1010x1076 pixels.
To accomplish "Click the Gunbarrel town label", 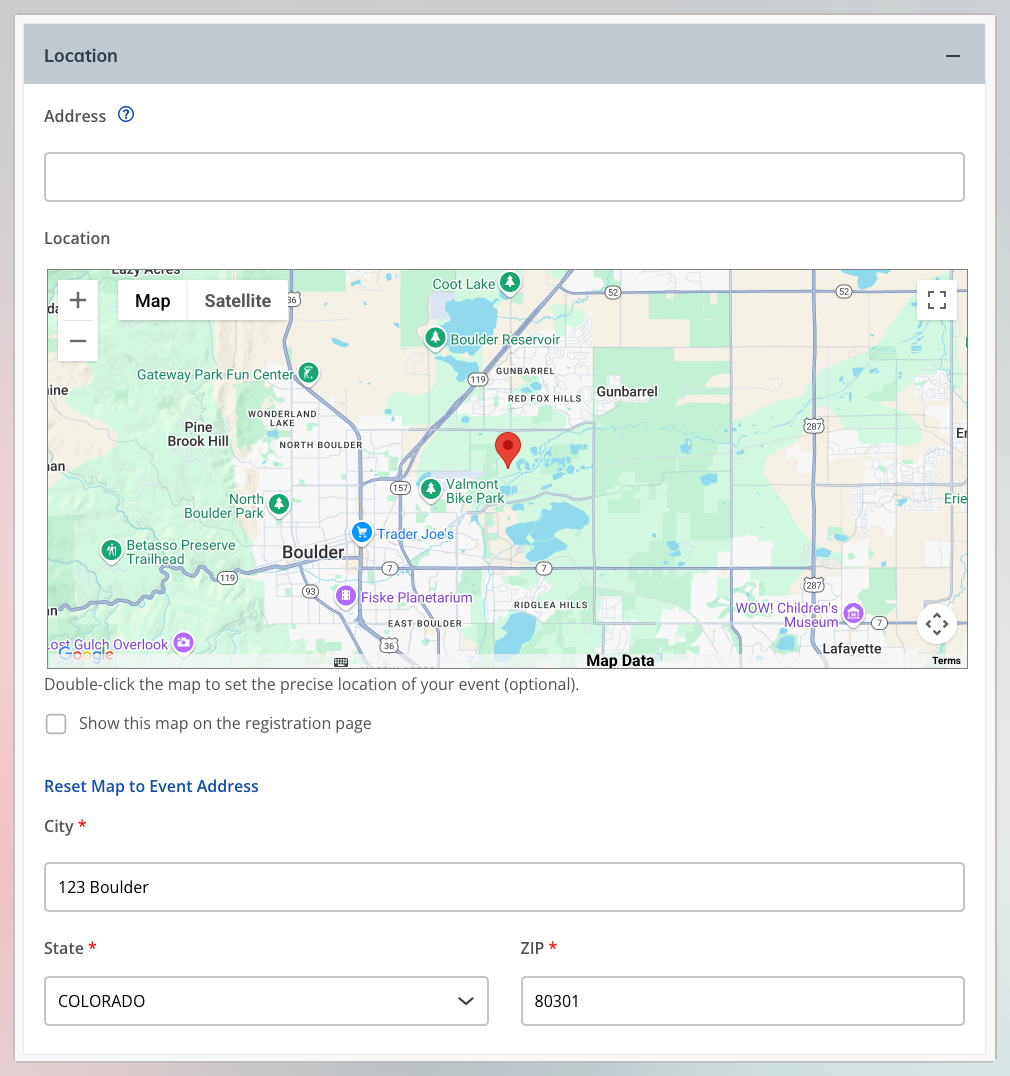I will [x=627, y=392].
